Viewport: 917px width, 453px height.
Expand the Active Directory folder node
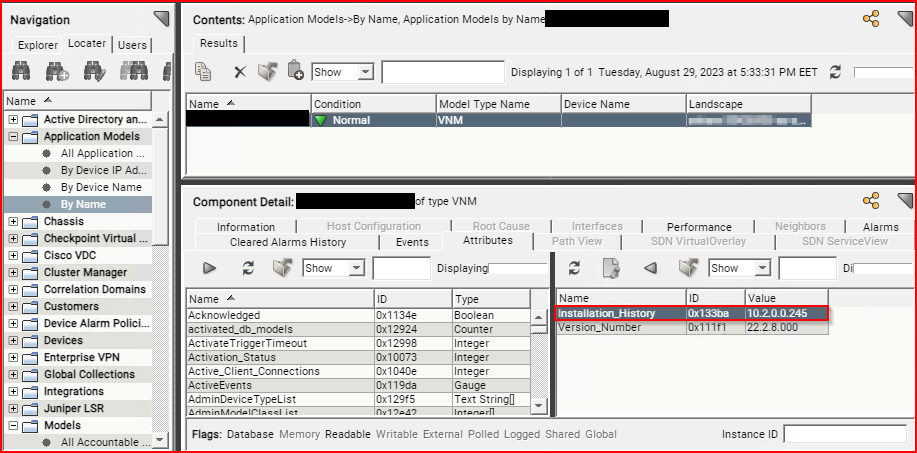point(13,119)
